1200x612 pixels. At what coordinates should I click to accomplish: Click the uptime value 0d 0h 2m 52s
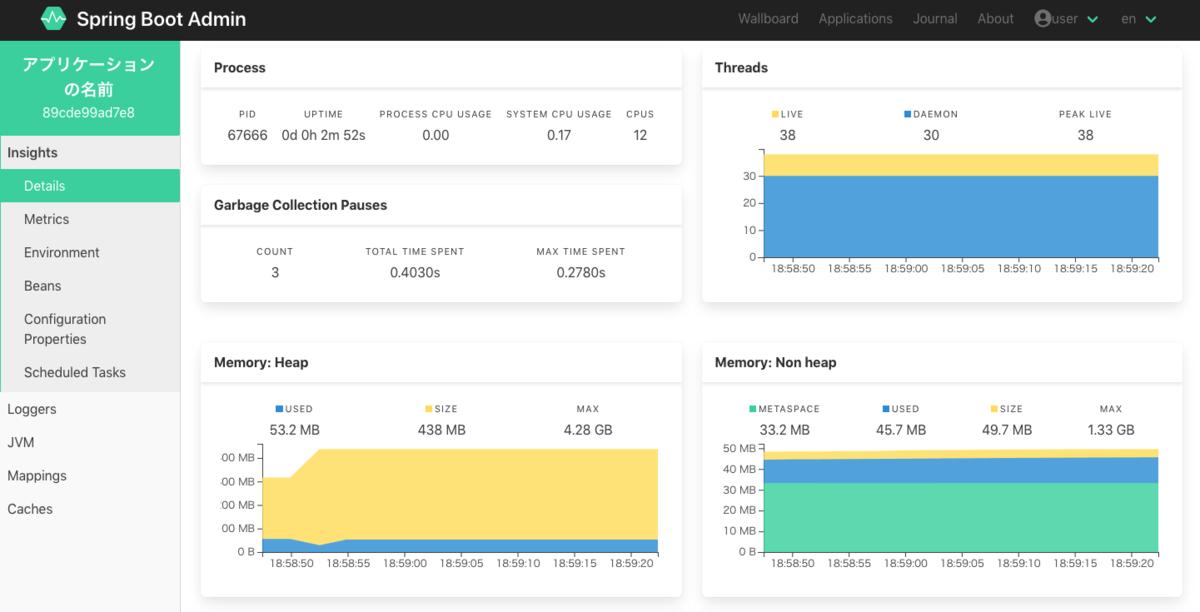(x=323, y=135)
